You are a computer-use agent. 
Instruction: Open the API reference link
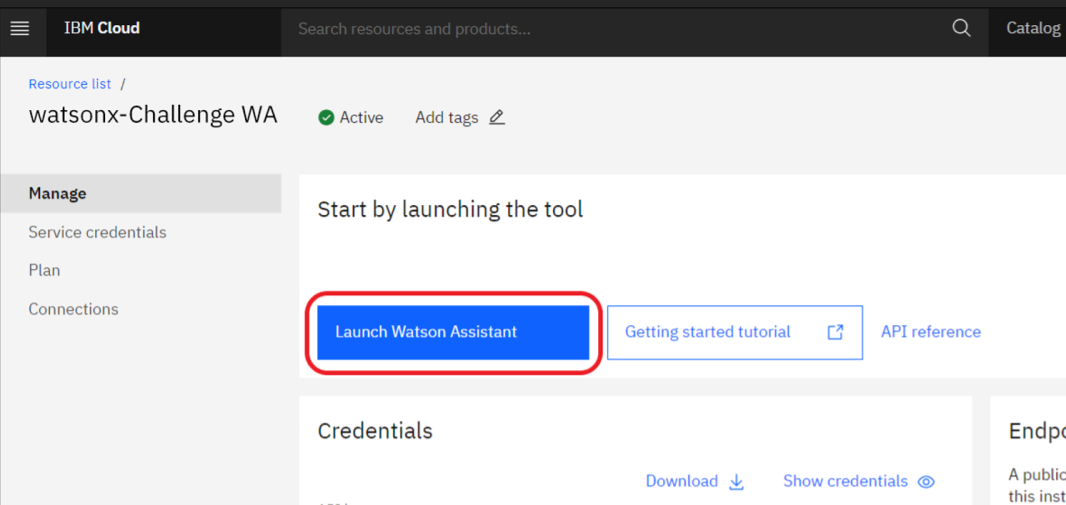(x=931, y=332)
